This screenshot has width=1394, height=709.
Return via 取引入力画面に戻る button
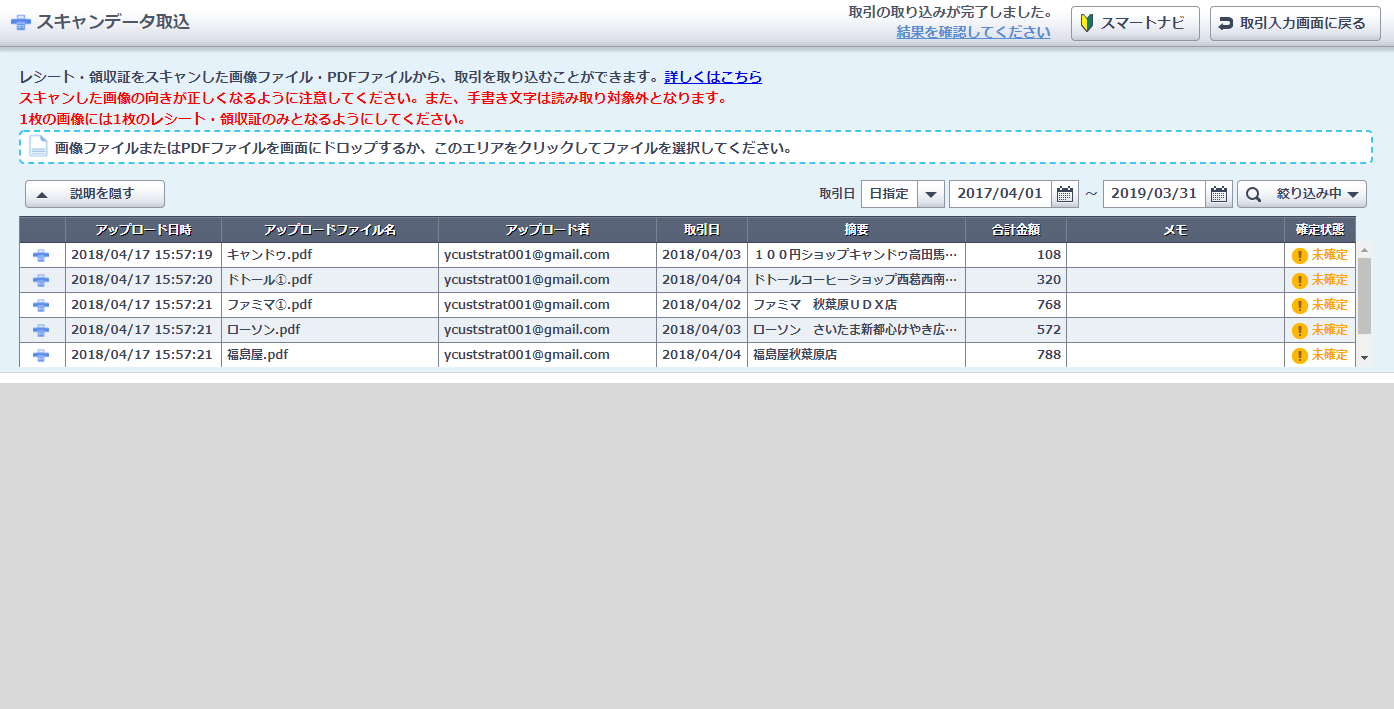(x=1294, y=23)
